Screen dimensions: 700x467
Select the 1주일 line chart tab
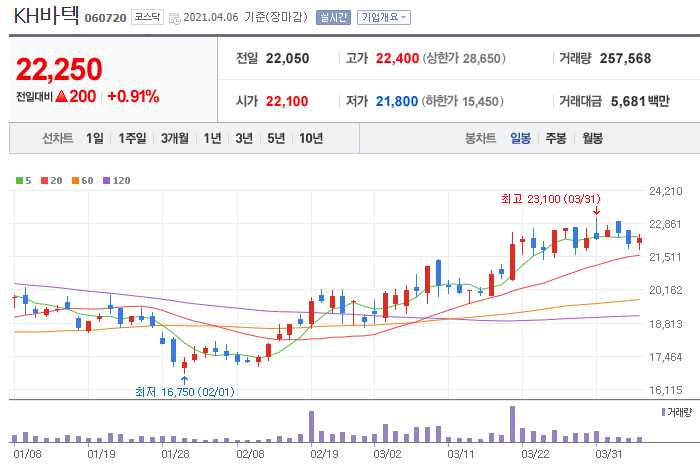(x=132, y=138)
